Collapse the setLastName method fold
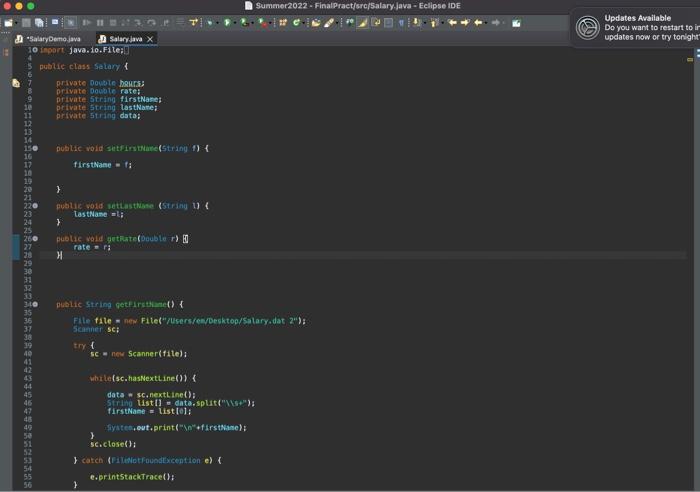The image size is (700, 492). coord(35,206)
